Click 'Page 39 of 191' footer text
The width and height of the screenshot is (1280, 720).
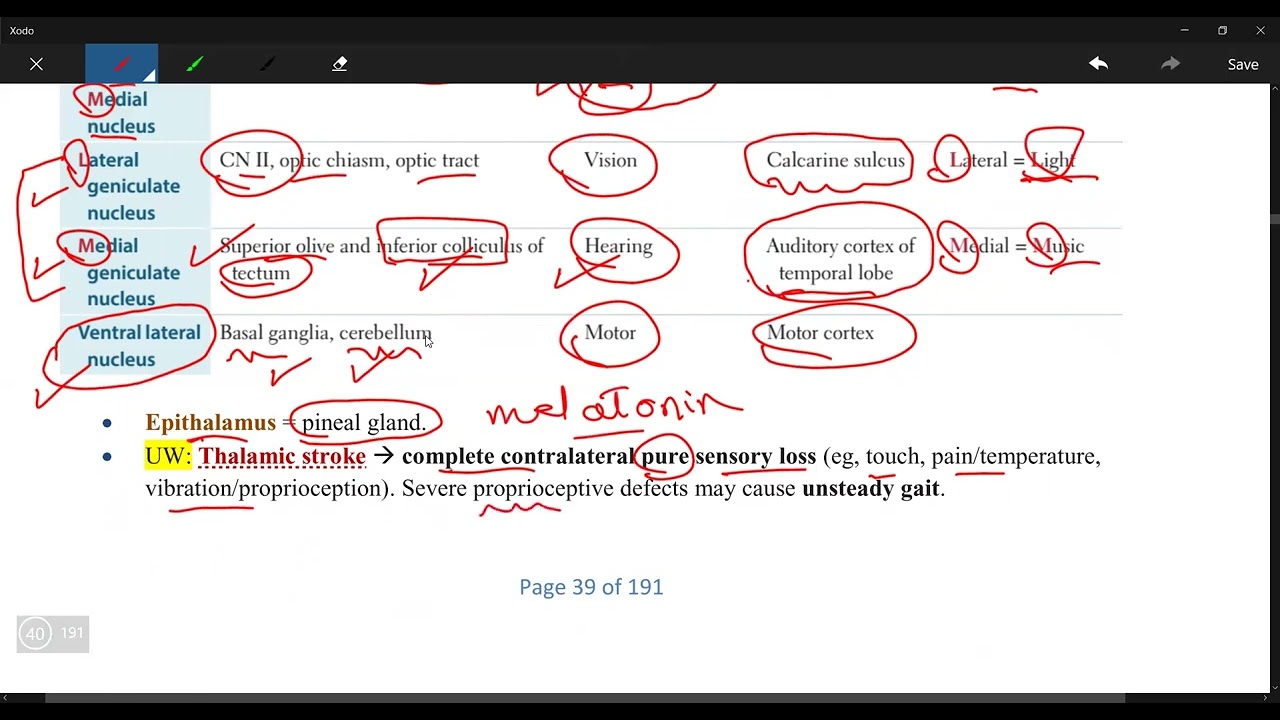591,587
